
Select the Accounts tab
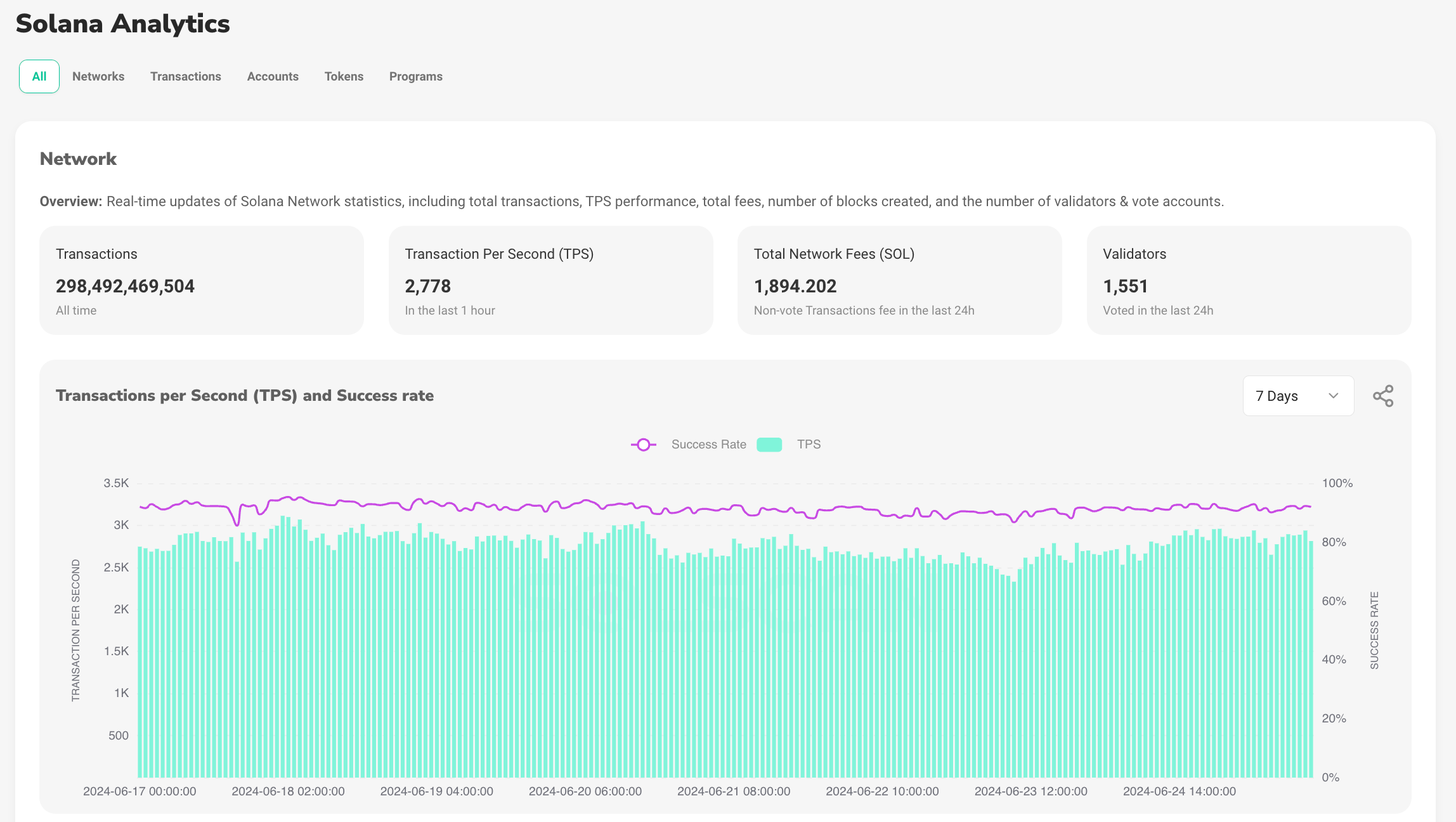tap(272, 76)
